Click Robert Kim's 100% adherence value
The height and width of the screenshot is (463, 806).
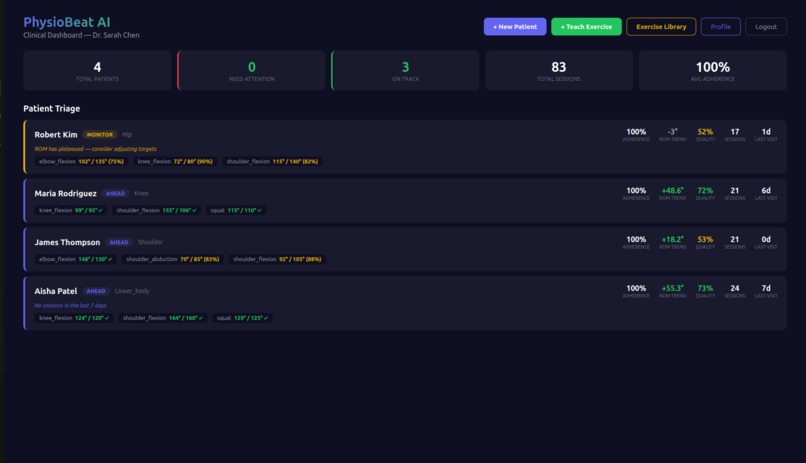tap(636, 132)
